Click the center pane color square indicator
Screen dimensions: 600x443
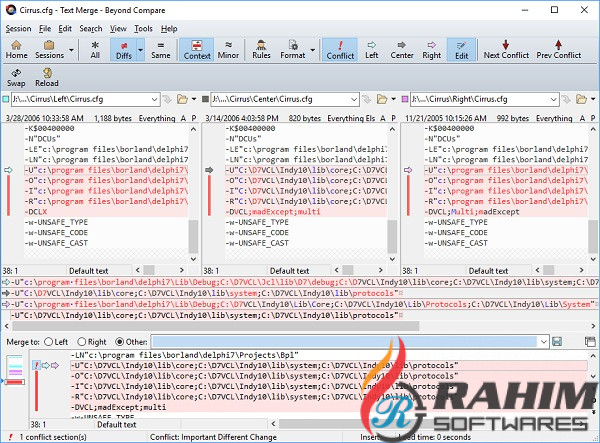205,99
